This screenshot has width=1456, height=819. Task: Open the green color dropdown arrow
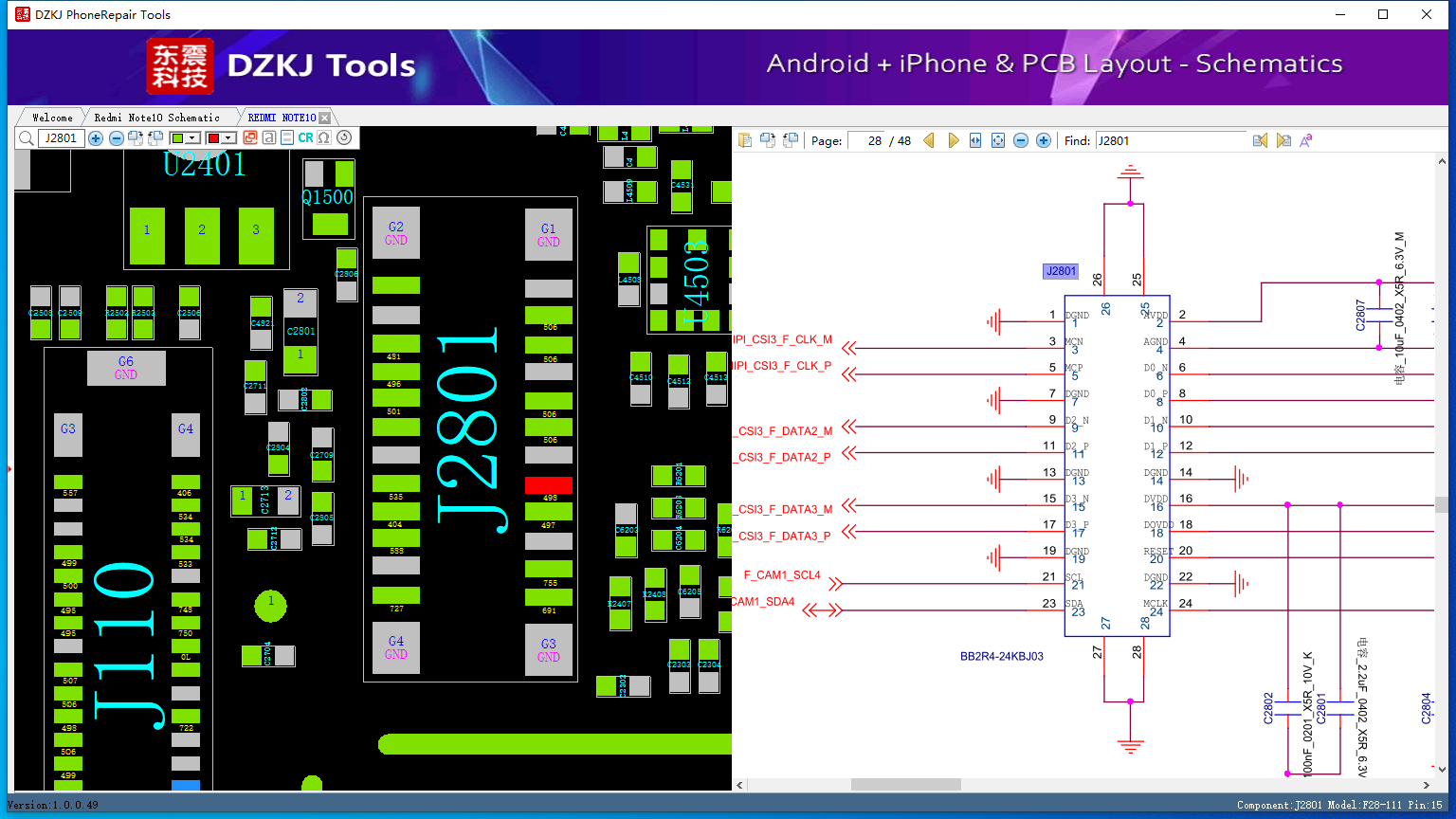pos(192,138)
